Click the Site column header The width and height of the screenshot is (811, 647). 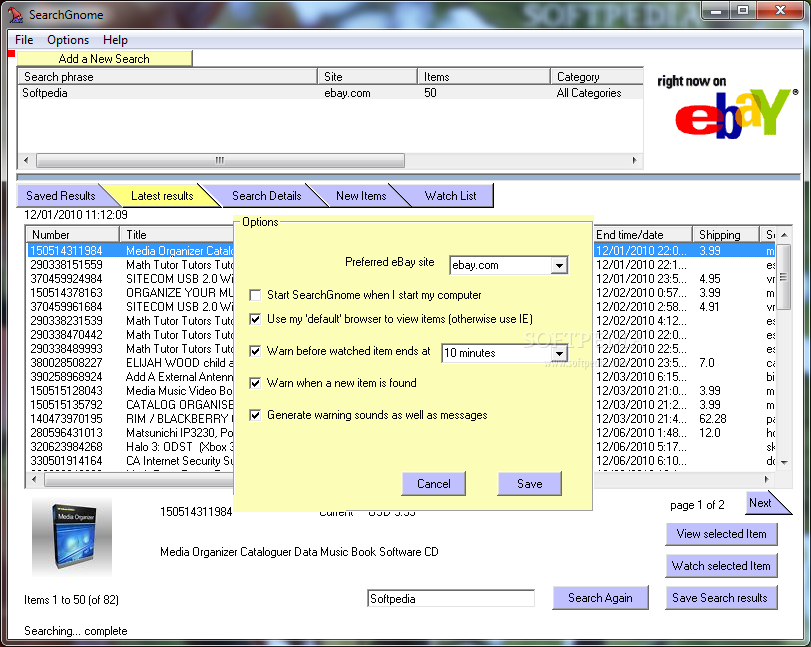367,77
